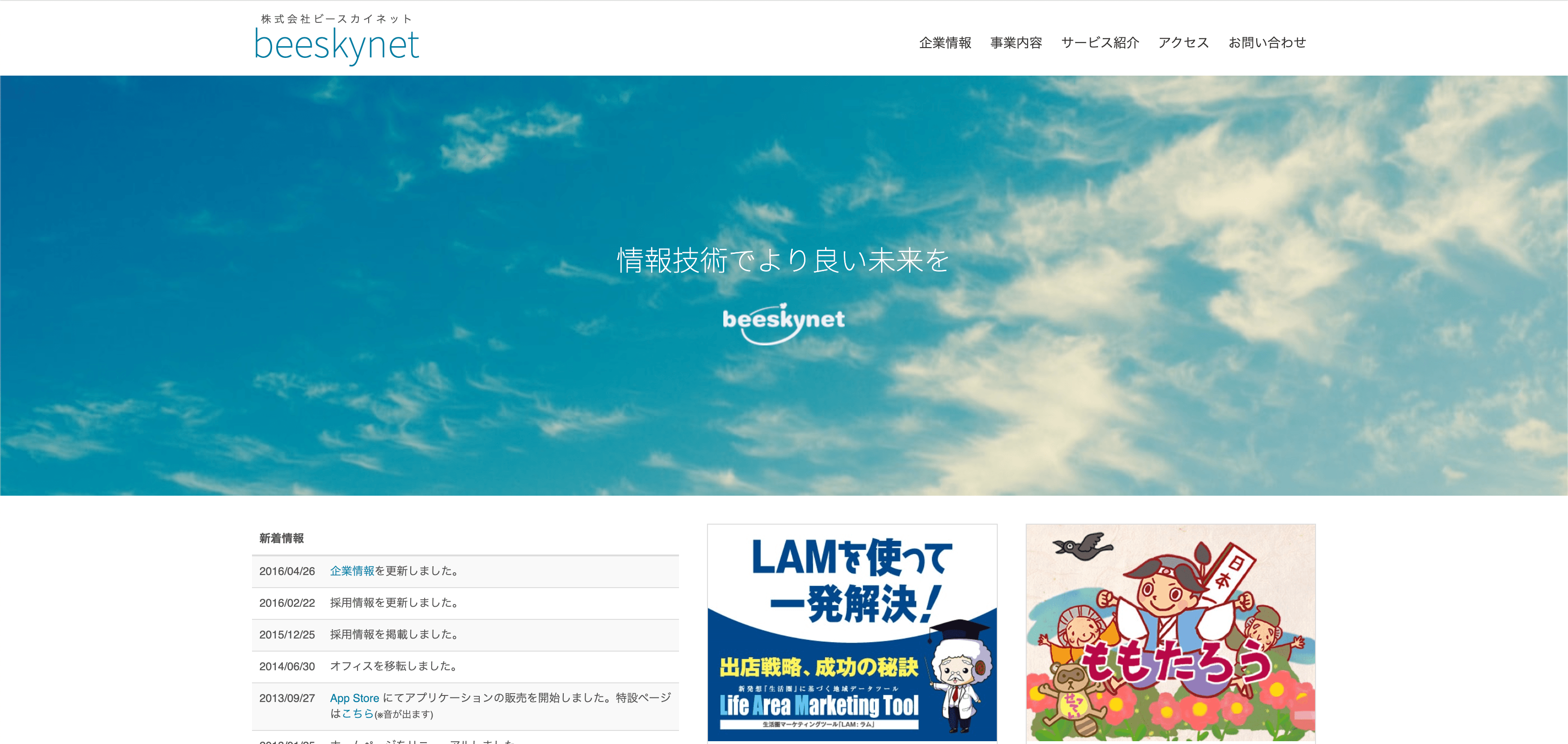The height and width of the screenshot is (744, 1568).
Task: Click 株式会社ビースカイネット company name text
Action: (x=336, y=19)
